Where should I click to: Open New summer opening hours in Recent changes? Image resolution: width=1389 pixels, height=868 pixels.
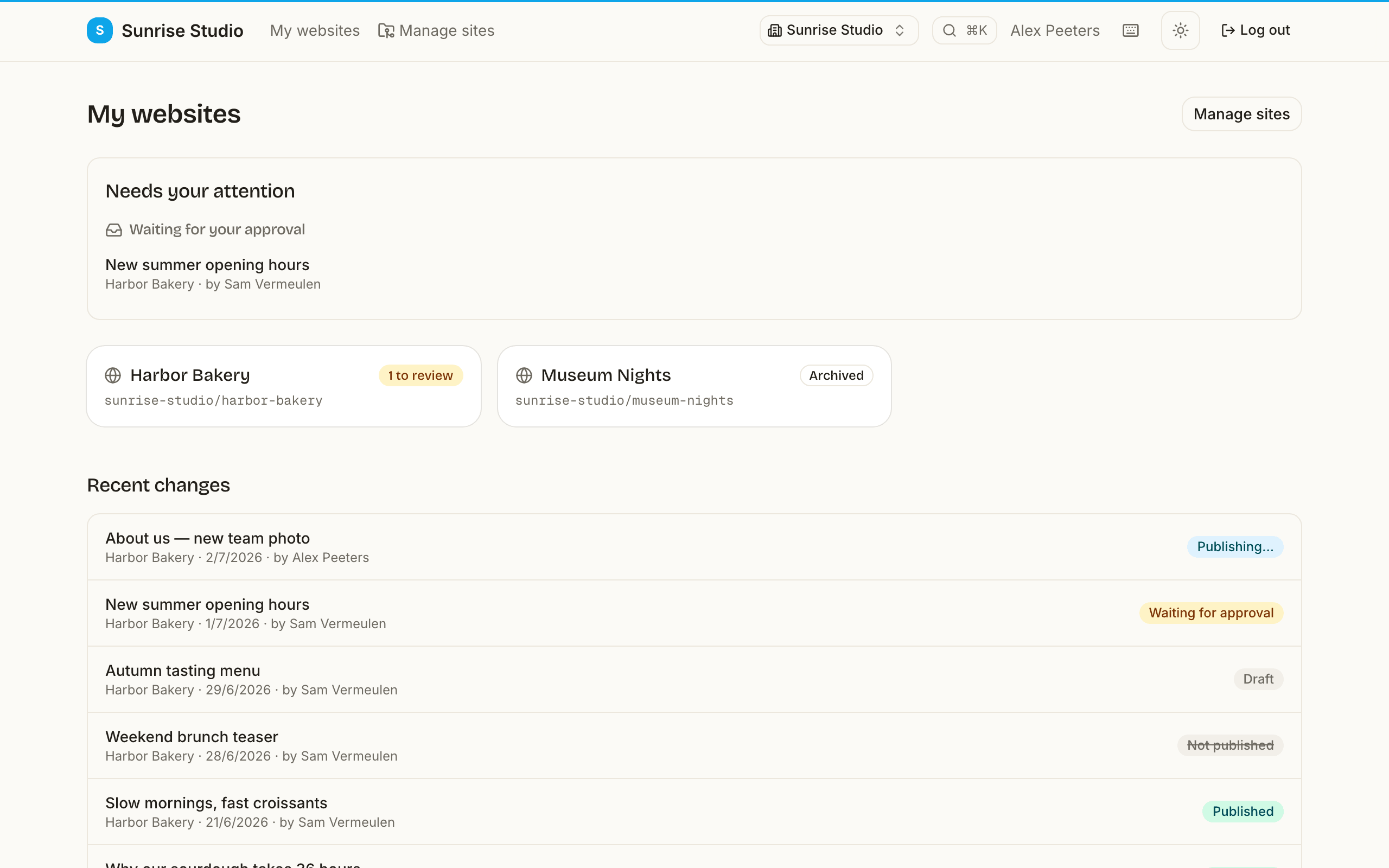tap(694, 613)
